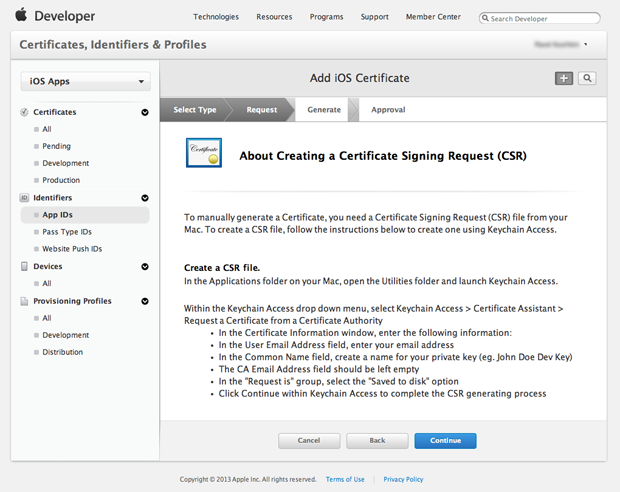This screenshot has width=620, height=492.
Task: Select Development under Certificates
Action: pos(65,163)
